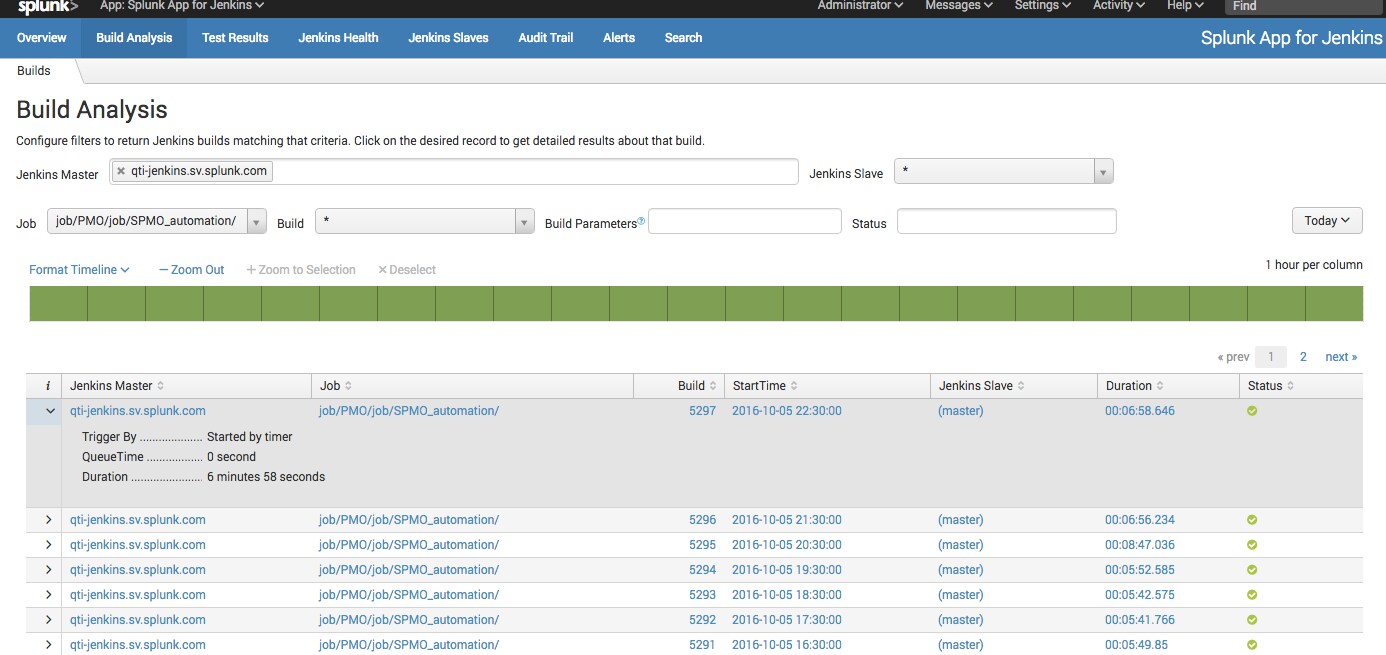
Task: Click in the Find search box
Action: pos(1304,6)
